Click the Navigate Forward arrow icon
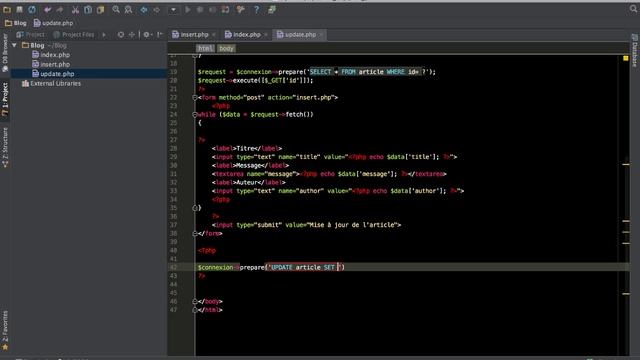The image size is (640, 360). click(157, 9)
